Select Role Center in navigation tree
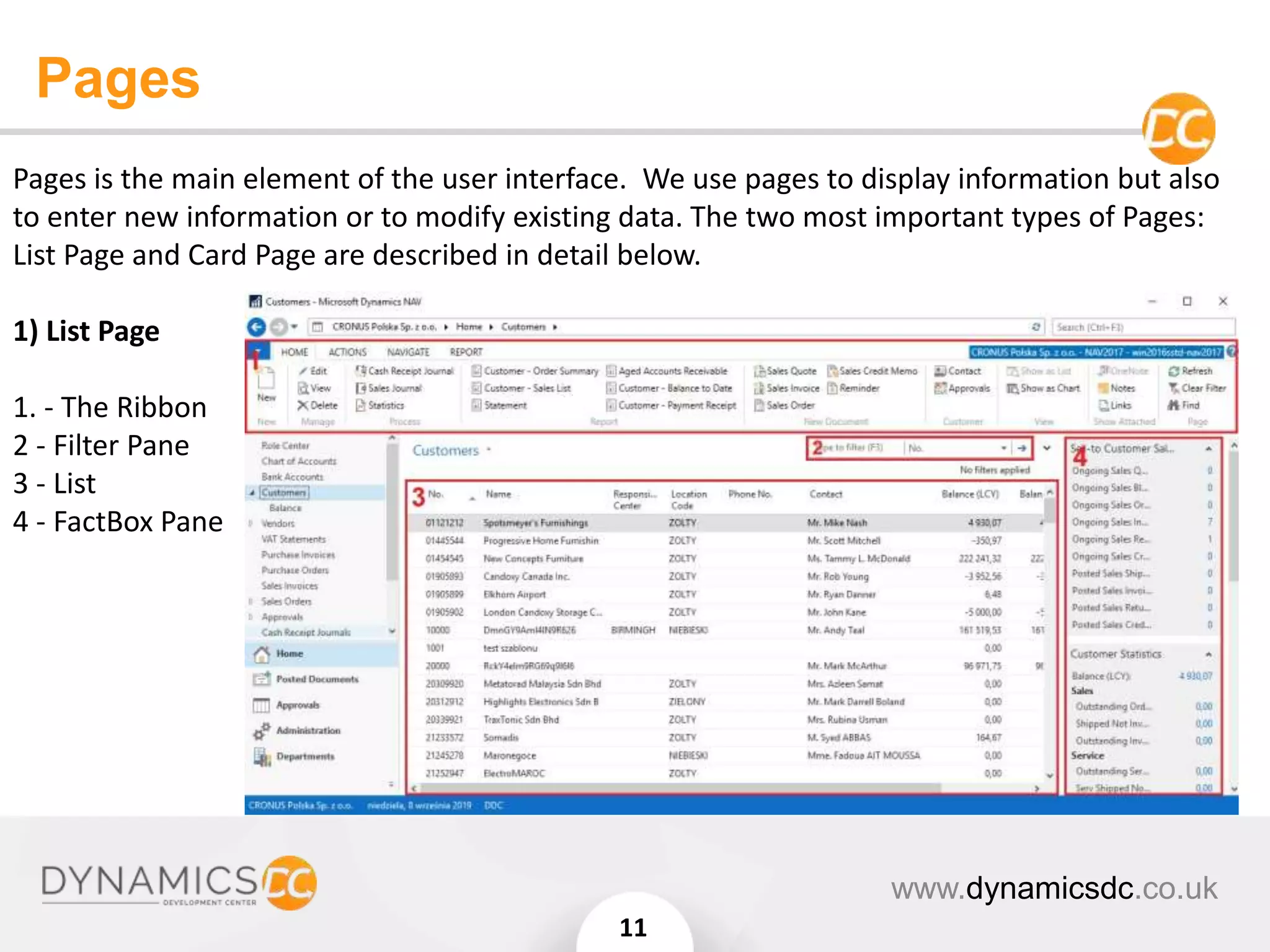 click(285, 446)
